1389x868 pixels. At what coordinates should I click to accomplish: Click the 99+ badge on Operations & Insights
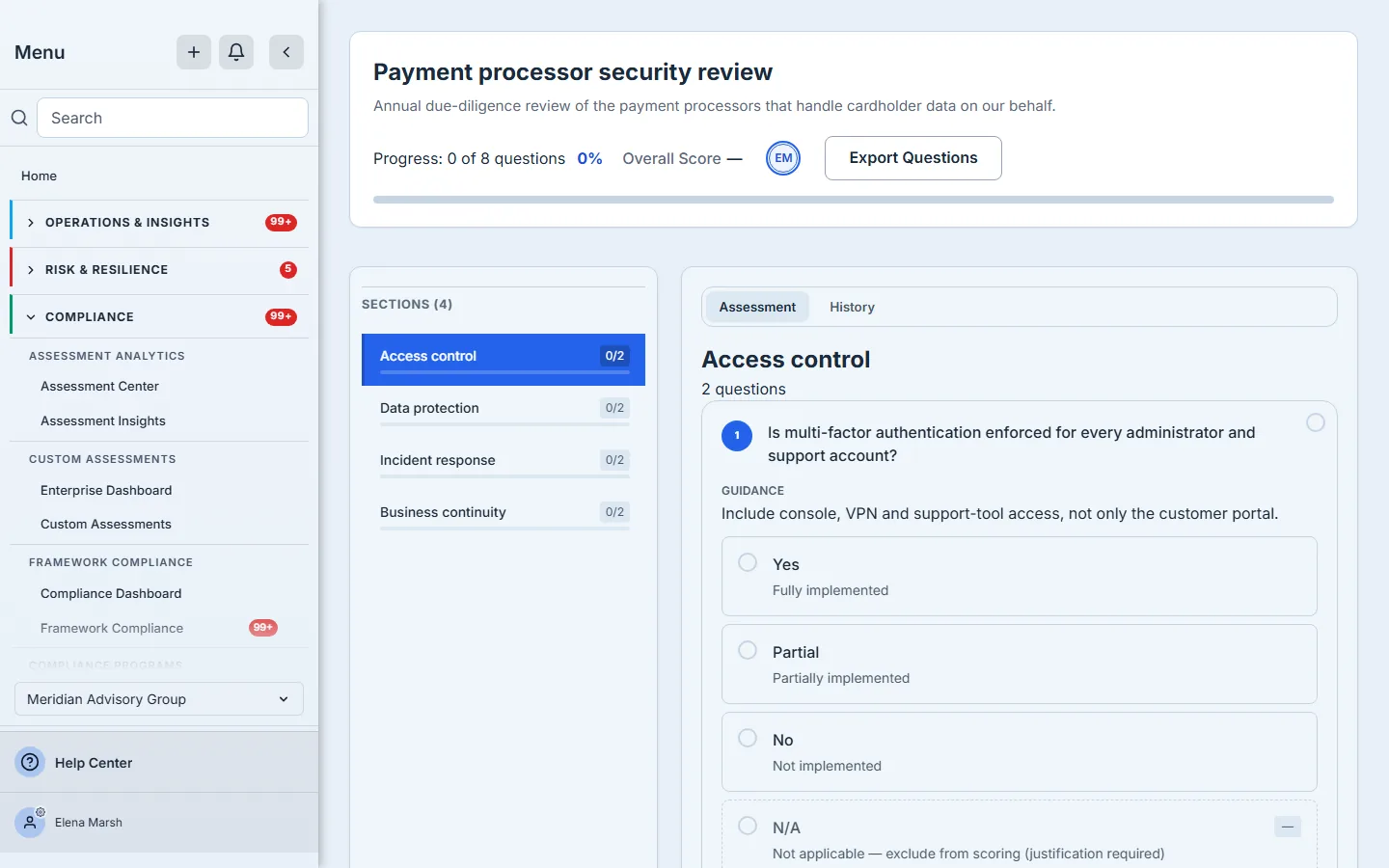point(281,222)
